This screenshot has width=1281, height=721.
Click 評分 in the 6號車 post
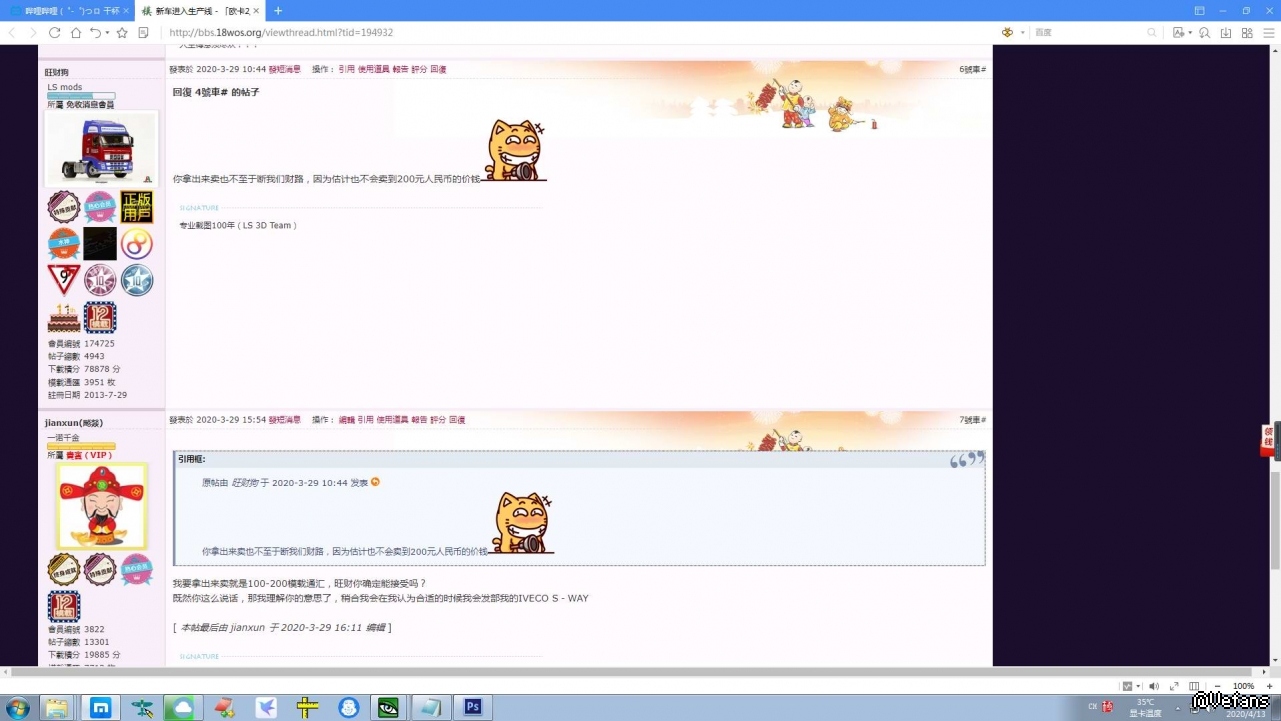click(x=419, y=70)
